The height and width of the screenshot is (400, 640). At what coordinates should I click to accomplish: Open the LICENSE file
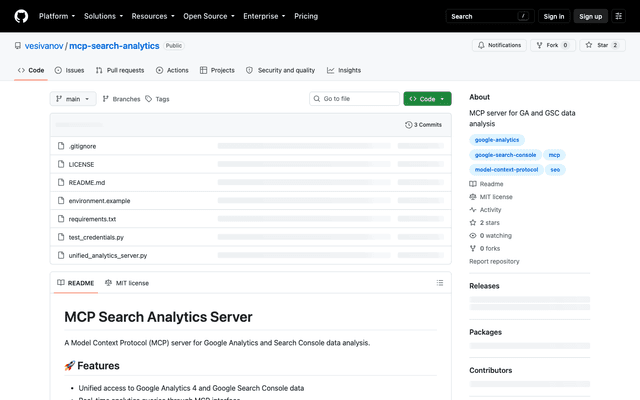pos(81,164)
